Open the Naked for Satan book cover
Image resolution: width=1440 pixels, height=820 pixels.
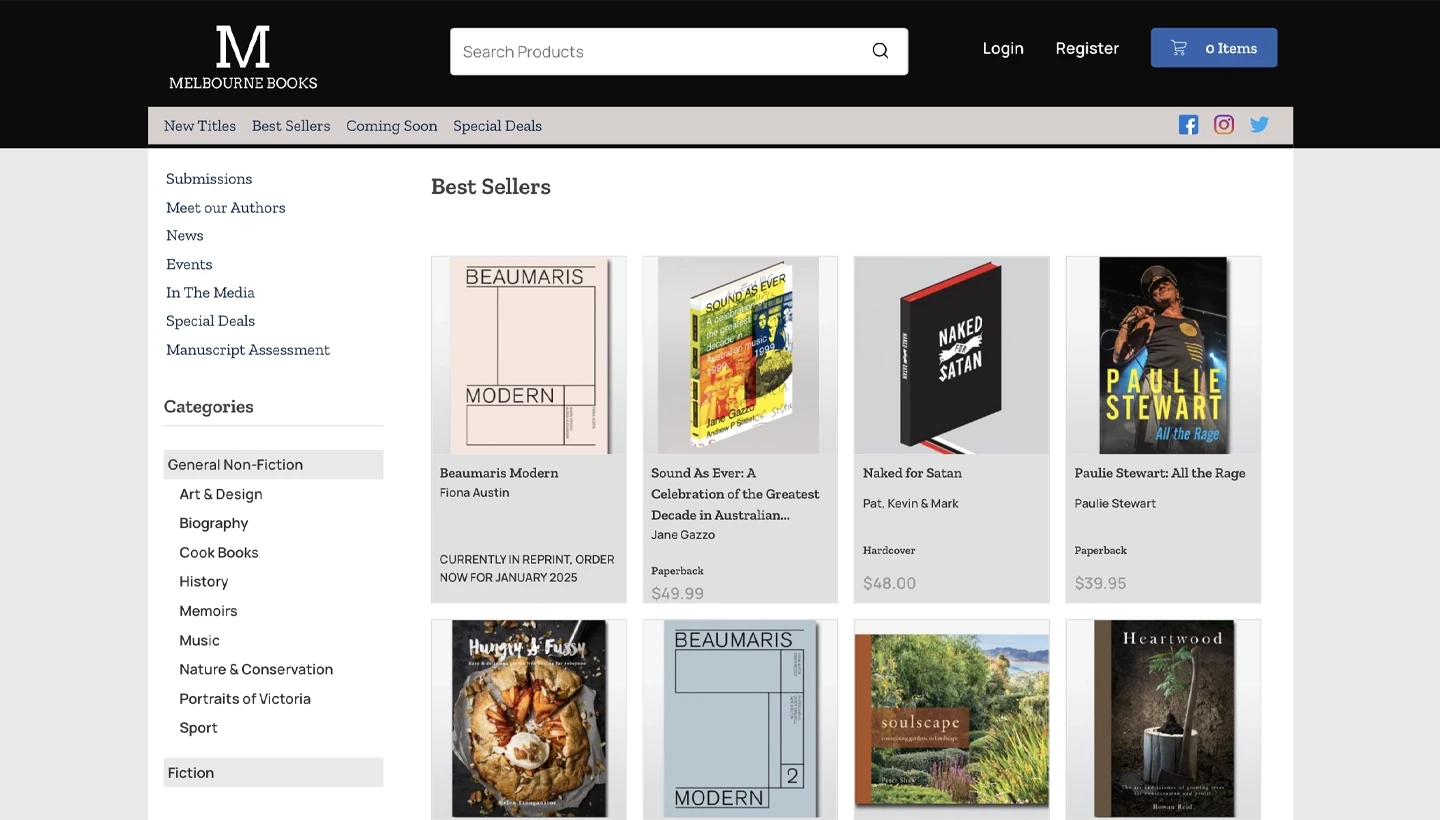[x=951, y=355]
